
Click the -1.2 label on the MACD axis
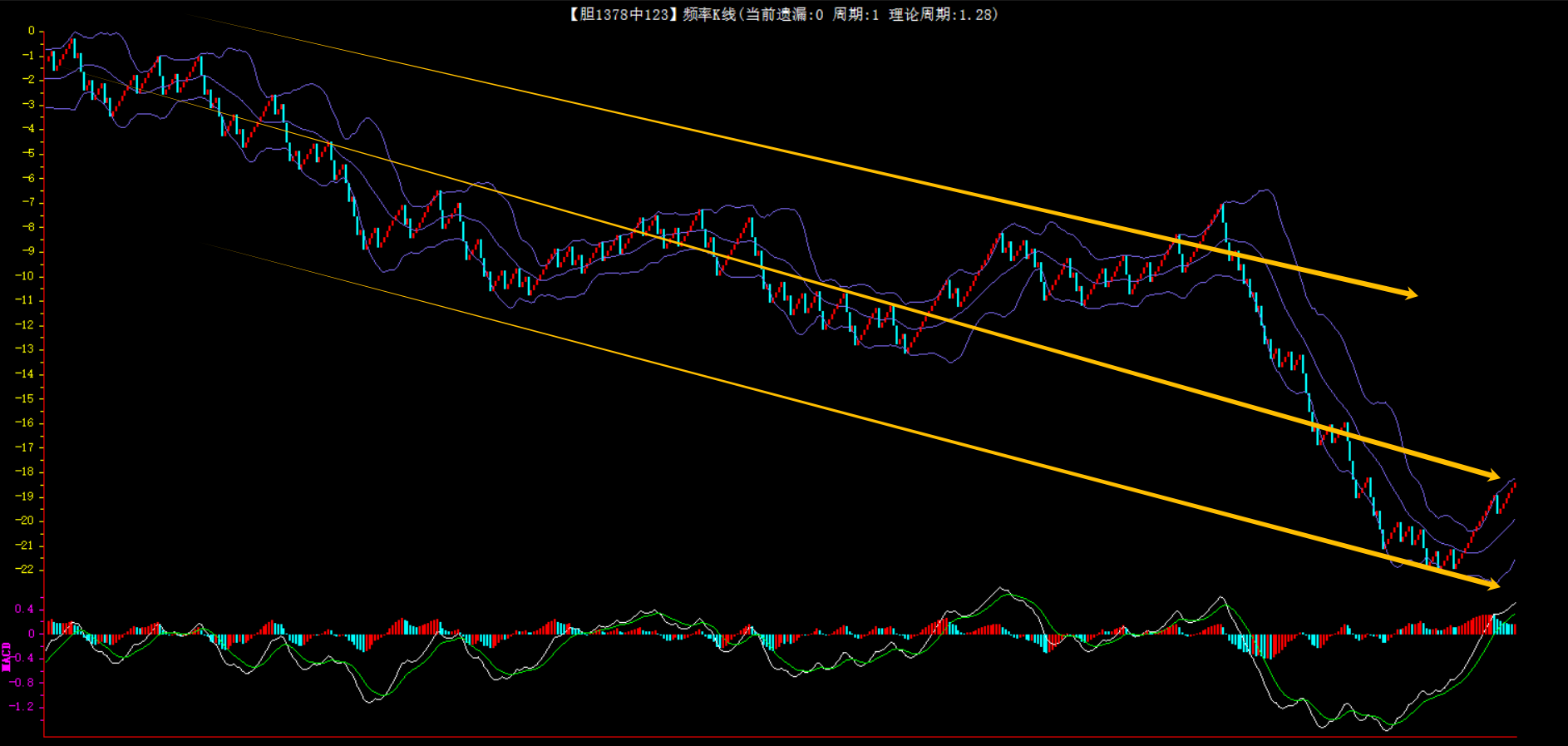(22, 707)
